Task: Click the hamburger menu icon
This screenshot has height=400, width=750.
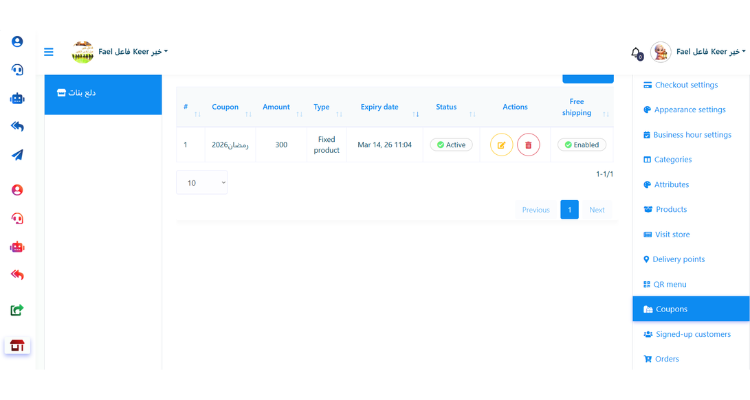Action: pos(49,52)
